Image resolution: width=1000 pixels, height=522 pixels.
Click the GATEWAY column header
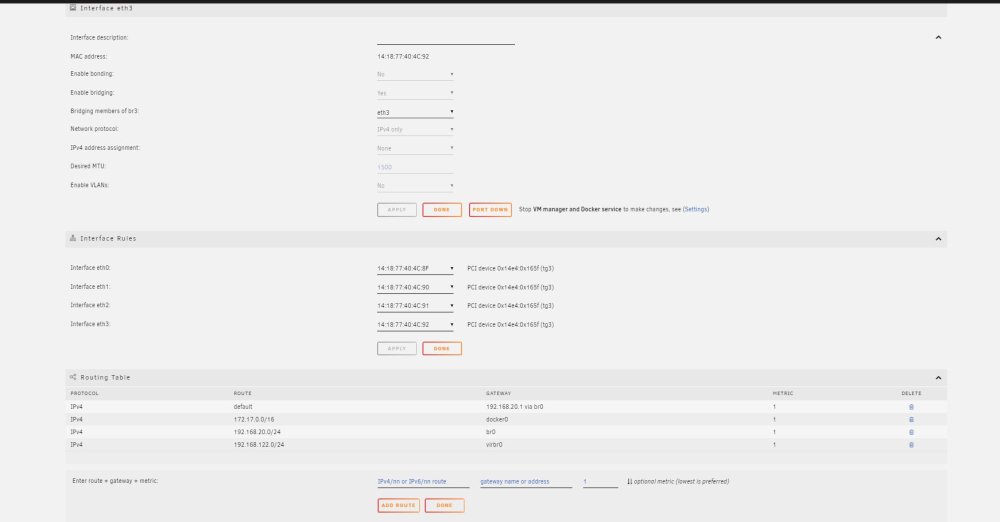498,393
